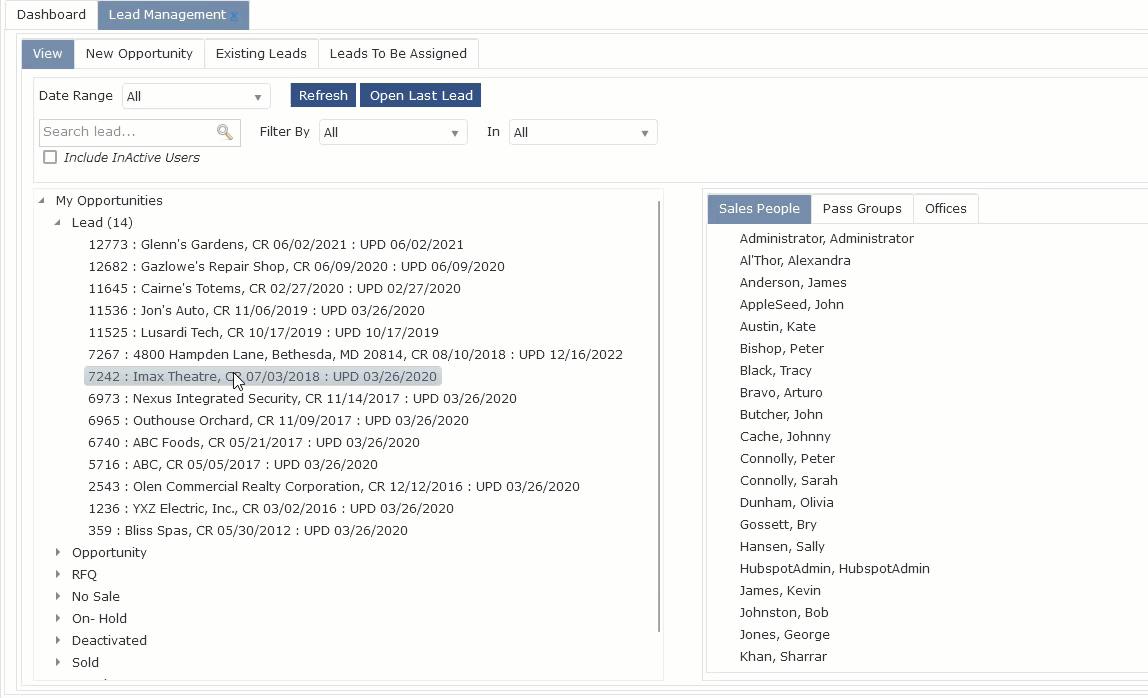This screenshot has height=698, width=1148.
Task: Open the Existing Leads tab
Action: (x=261, y=53)
